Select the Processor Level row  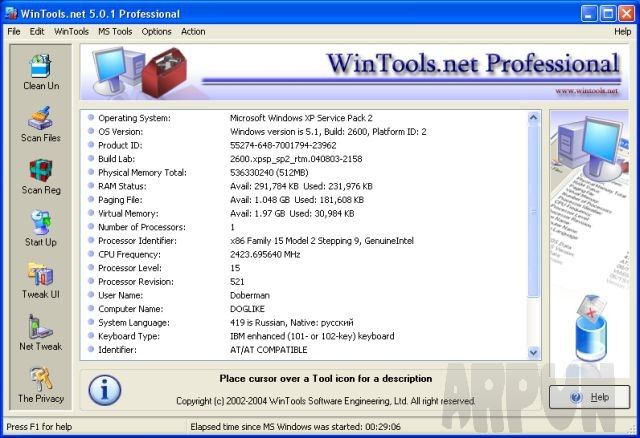click(x=304, y=268)
